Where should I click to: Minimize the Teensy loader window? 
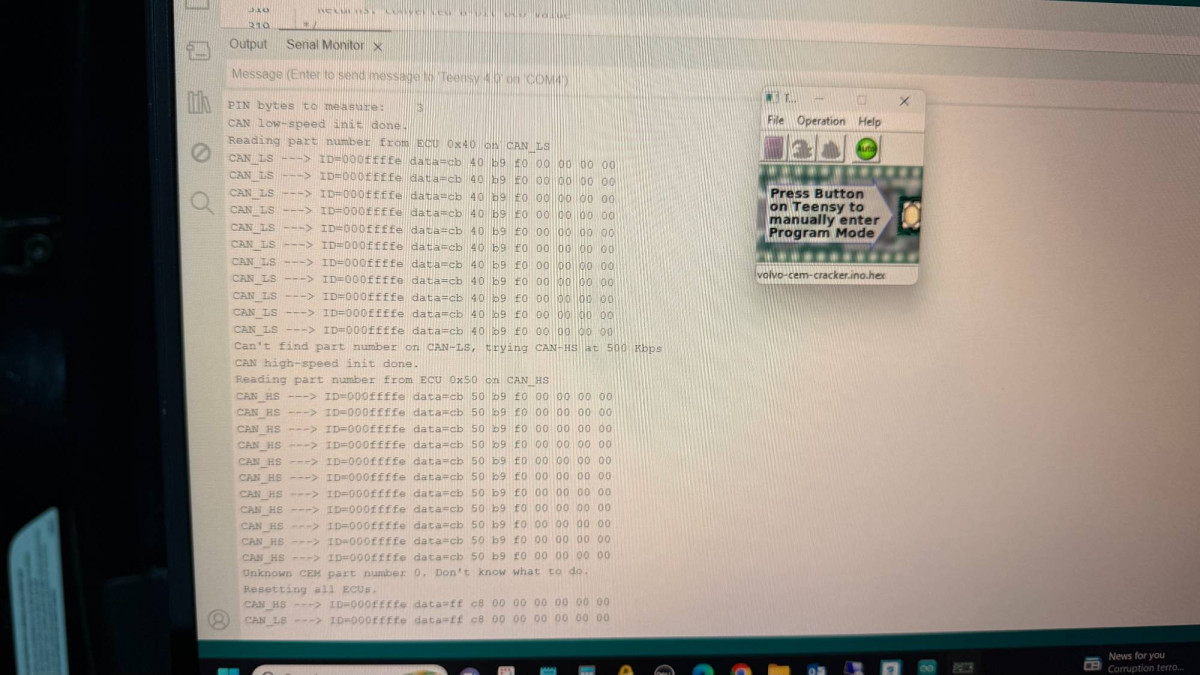coord(819,99)
